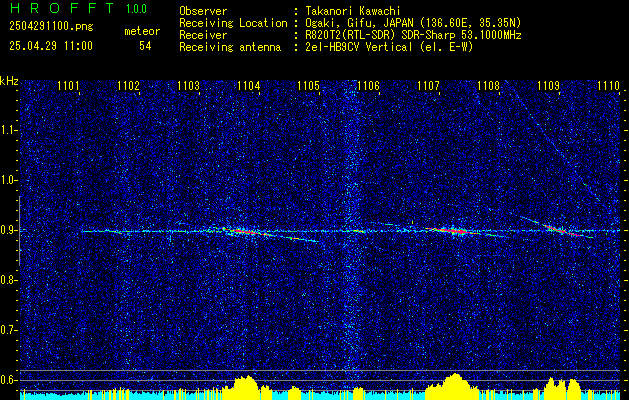Click time marker 1106
The width and height of the screenshot is (629, 400).
click(368, 86)
